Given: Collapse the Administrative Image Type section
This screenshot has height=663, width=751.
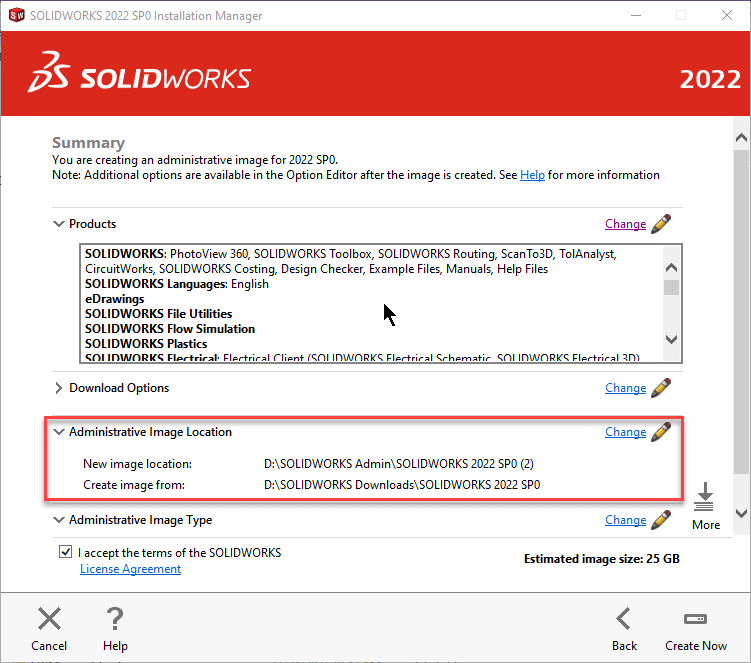Looking at the screenshot, I should (x=58, y=520).
